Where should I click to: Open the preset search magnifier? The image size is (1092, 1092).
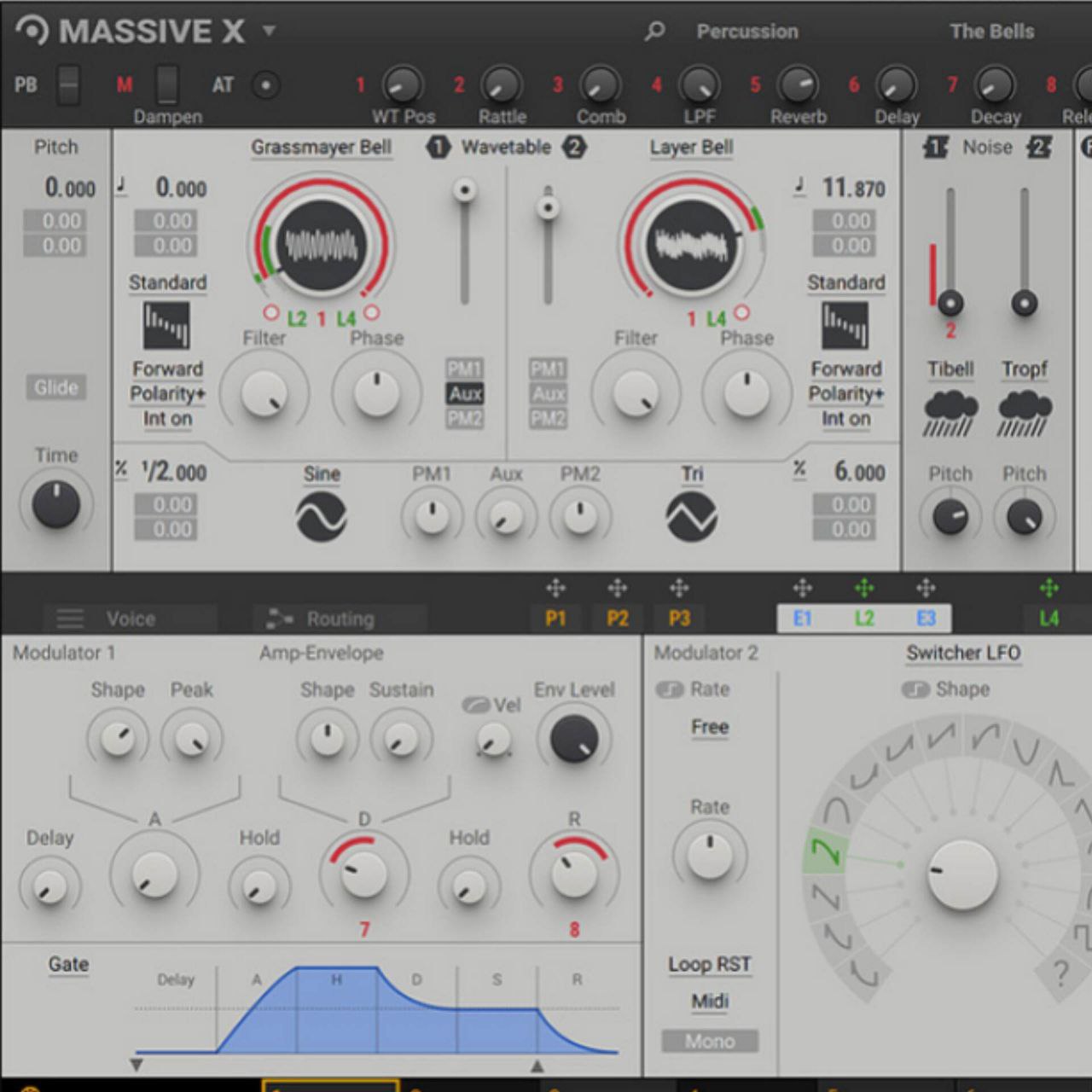[654, 32]
